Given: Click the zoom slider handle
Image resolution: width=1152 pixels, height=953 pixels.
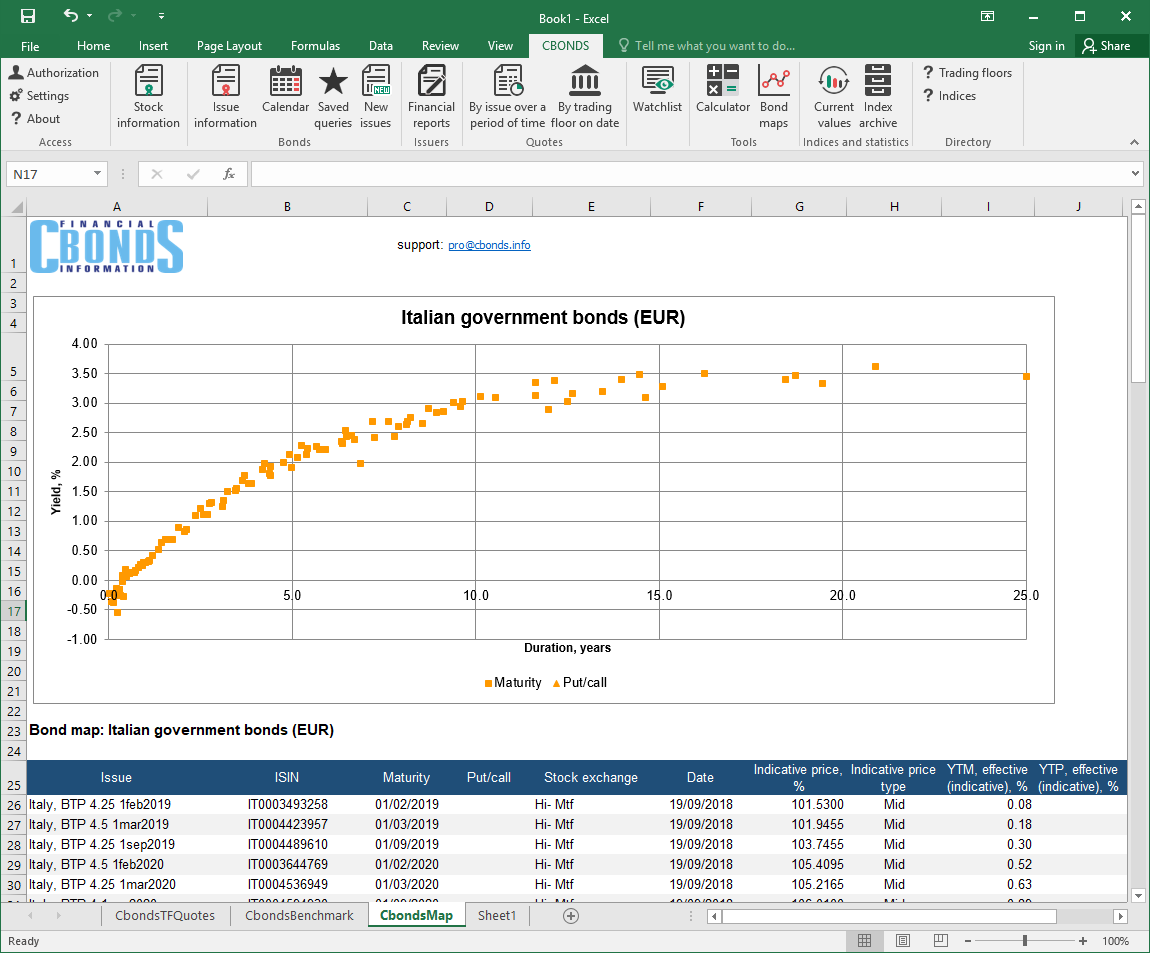Looking at the screenshot, I should coord(1025,941).
